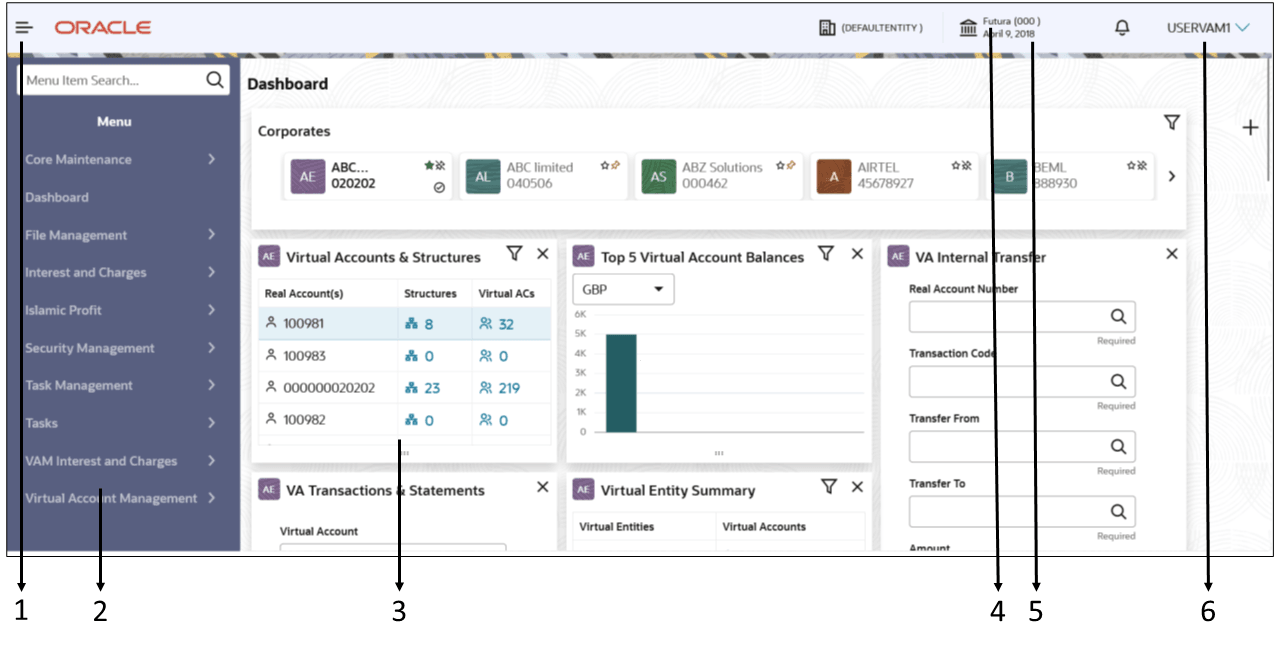Open the 32 virtual accounts link
This screenshot has height=665, width=1280.
pos(497,324)
